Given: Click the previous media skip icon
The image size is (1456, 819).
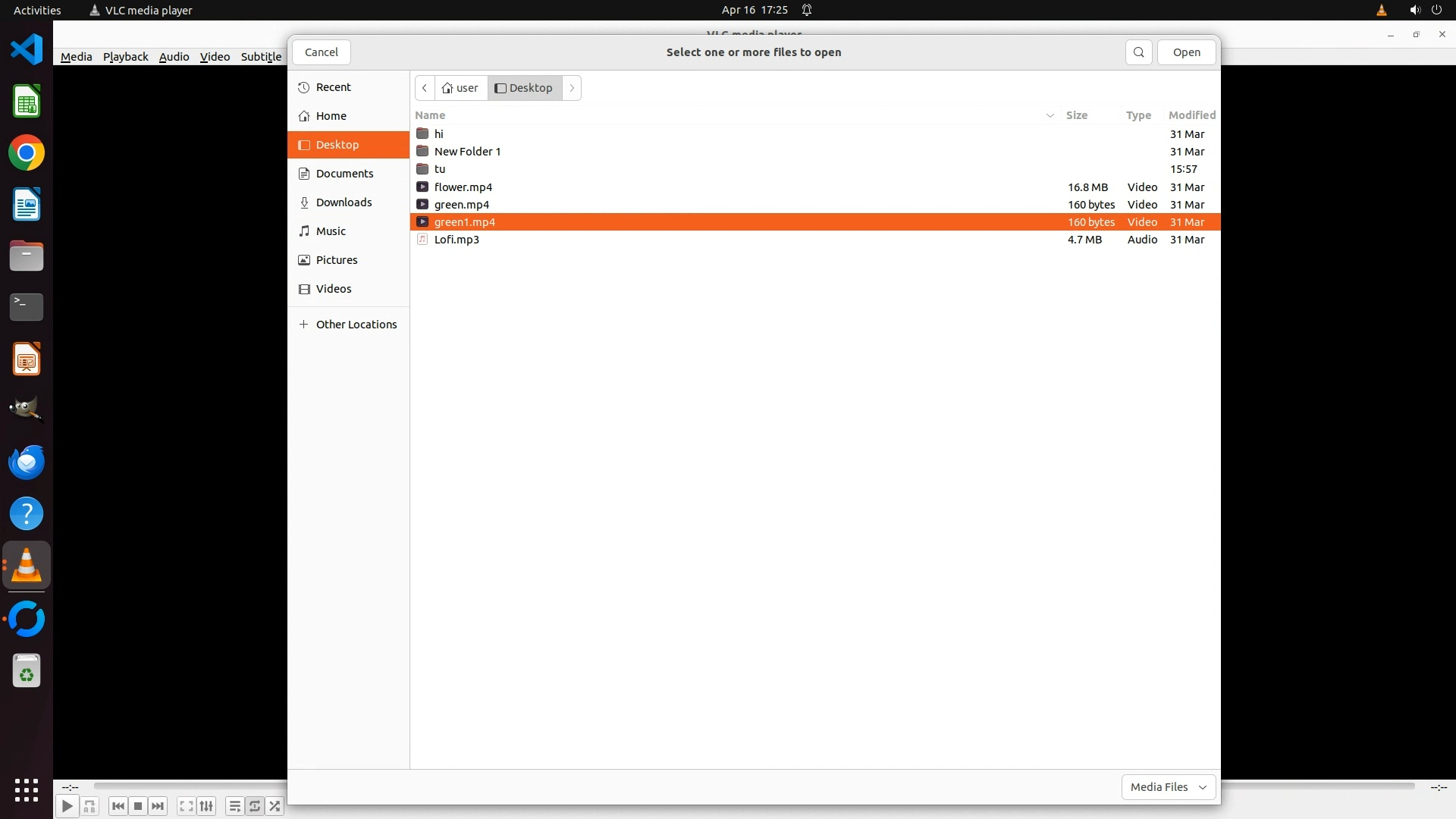Looking at the screenshot, I should pyautogui.click(x=118, y=806).
